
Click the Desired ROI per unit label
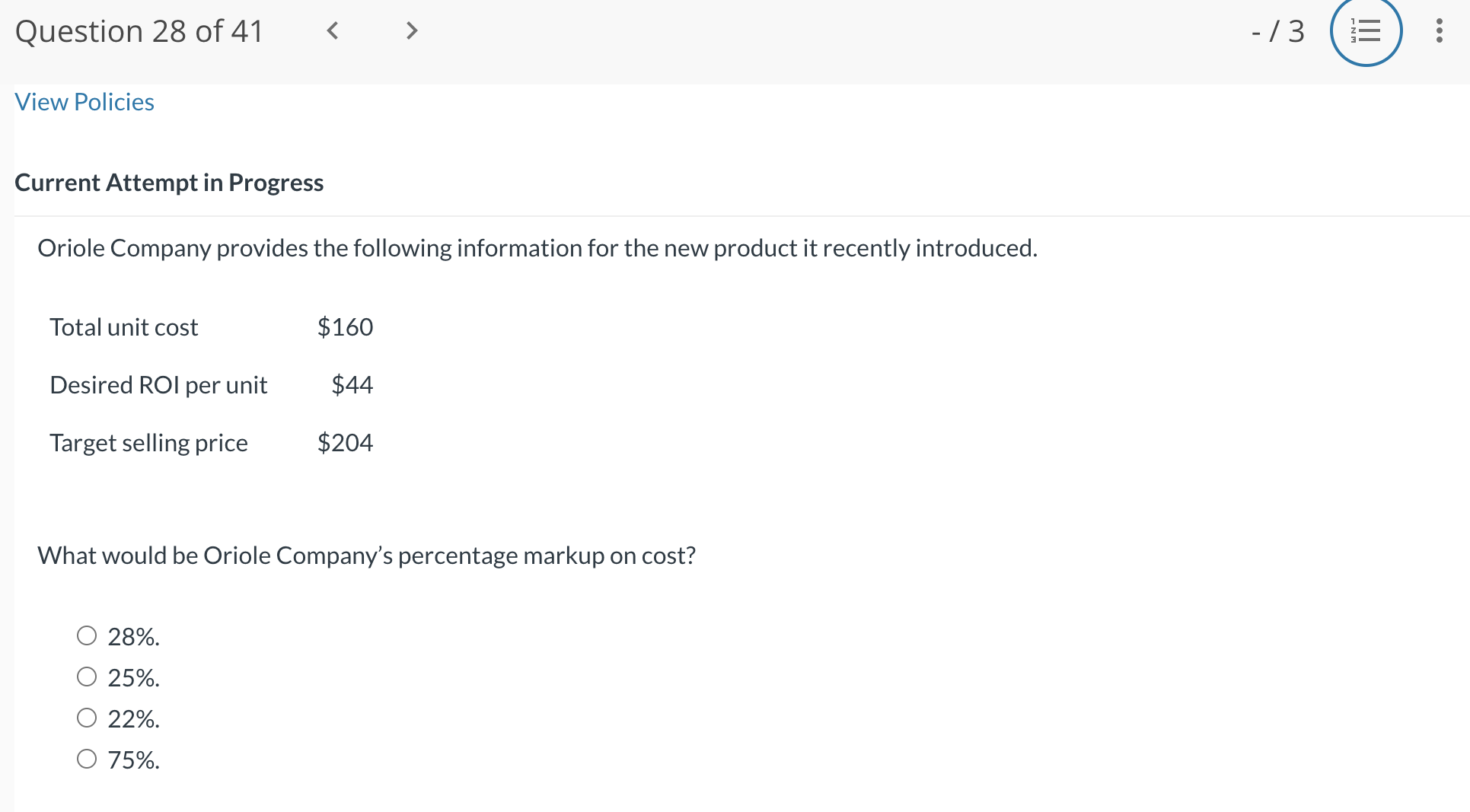[x=158, y=385]
